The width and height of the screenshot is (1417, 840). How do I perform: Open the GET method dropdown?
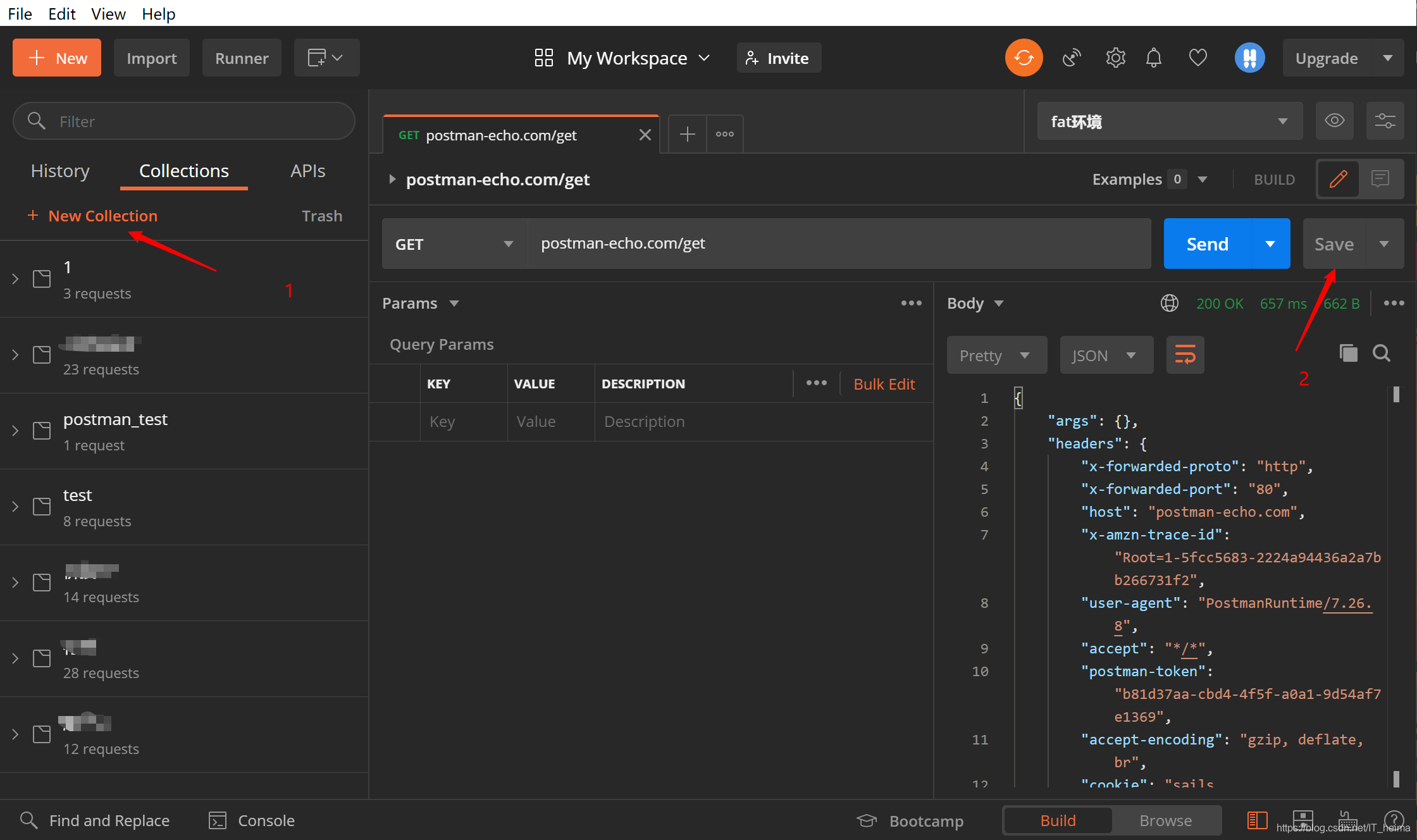tap(454, 244)
